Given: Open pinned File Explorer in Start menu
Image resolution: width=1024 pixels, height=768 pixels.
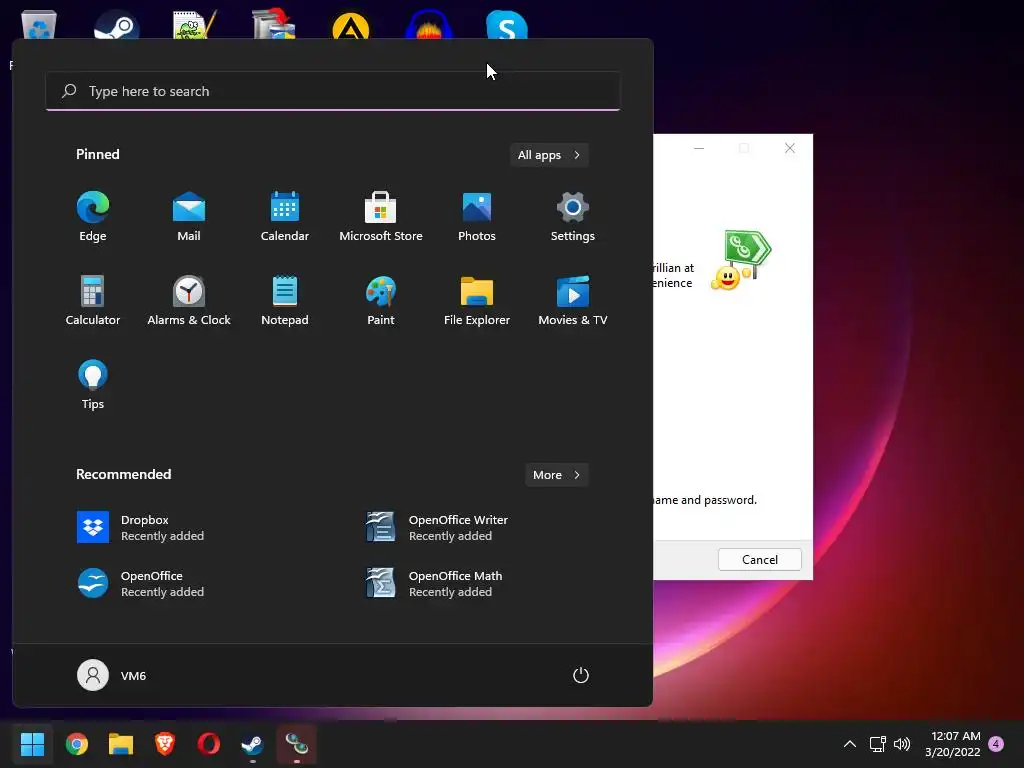Looking at the screenshot, I should point(477,301).
